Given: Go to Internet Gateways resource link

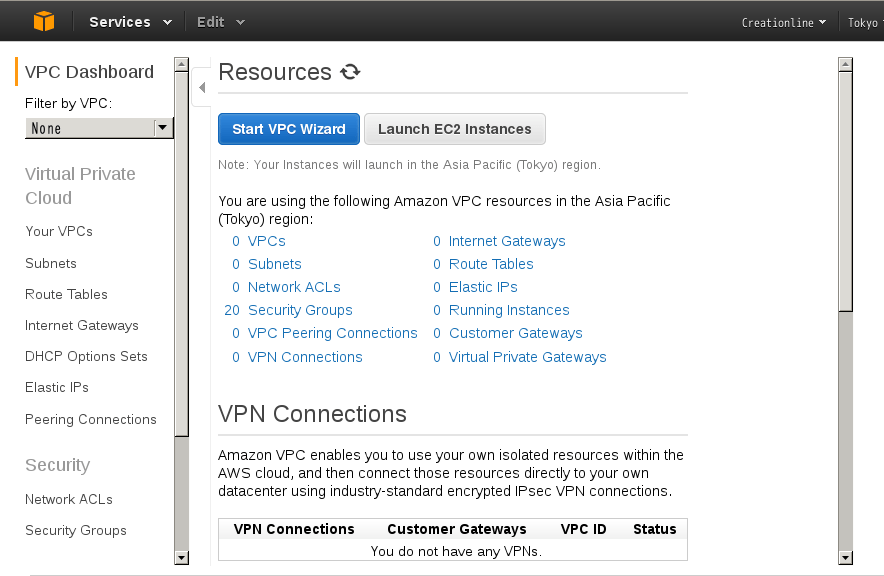Looking at the screenshot, I should [507, 241].
